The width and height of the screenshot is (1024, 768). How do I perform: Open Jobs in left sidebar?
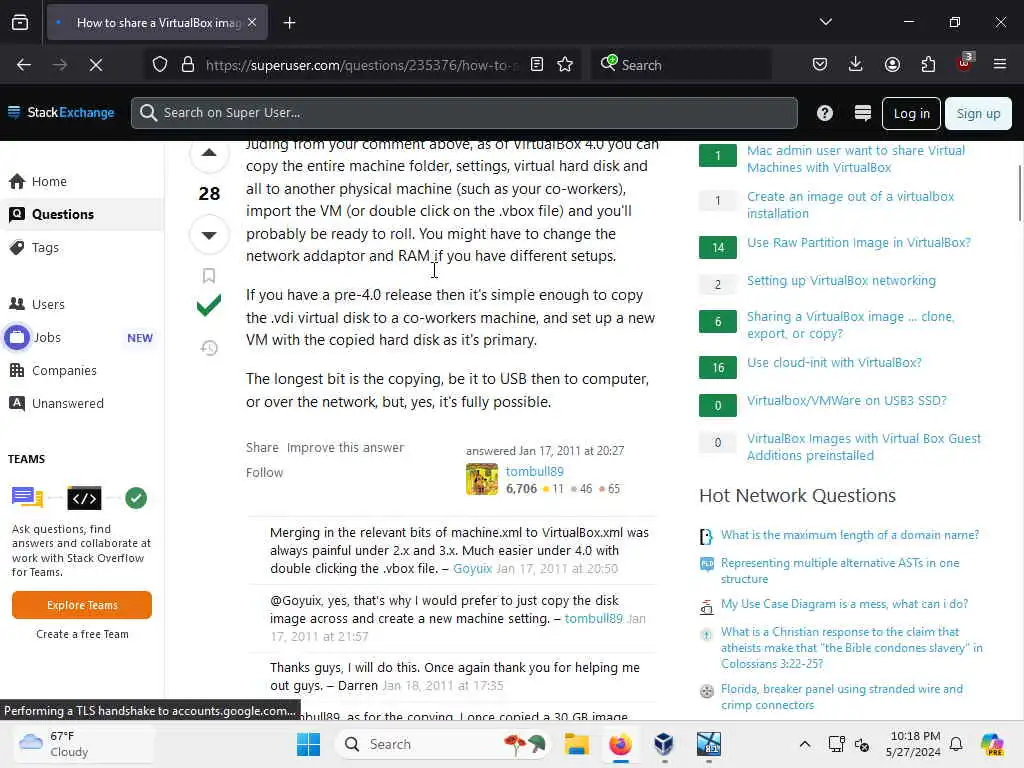[47, 338]
